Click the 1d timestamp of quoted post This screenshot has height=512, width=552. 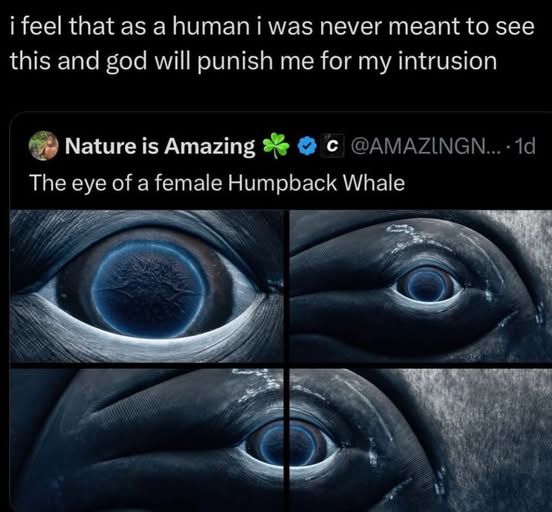[525, 146]
